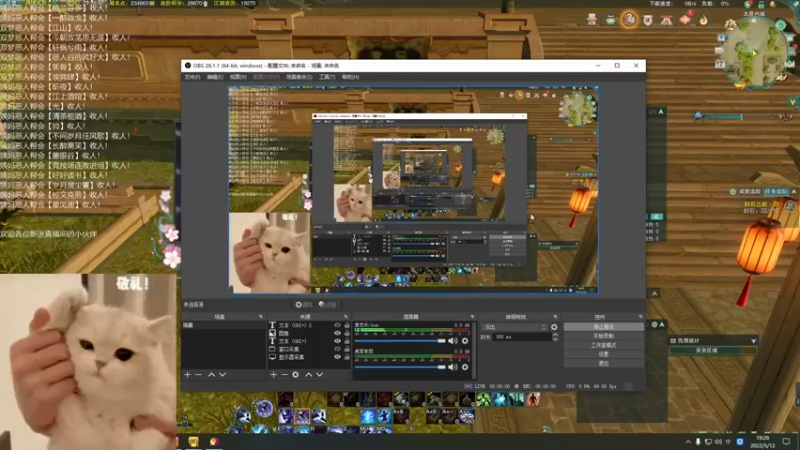800x450 pixels.
Task: Toggle visibility of 文本 (GDI+) 2 source
Action: [337, 325]
